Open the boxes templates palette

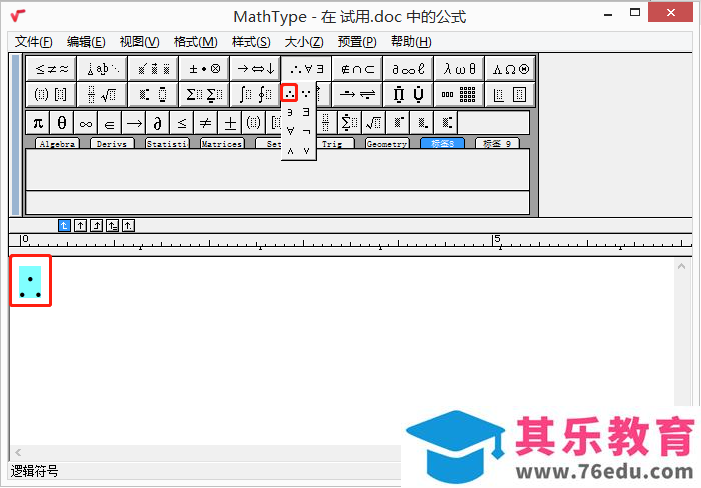(510, 94)
